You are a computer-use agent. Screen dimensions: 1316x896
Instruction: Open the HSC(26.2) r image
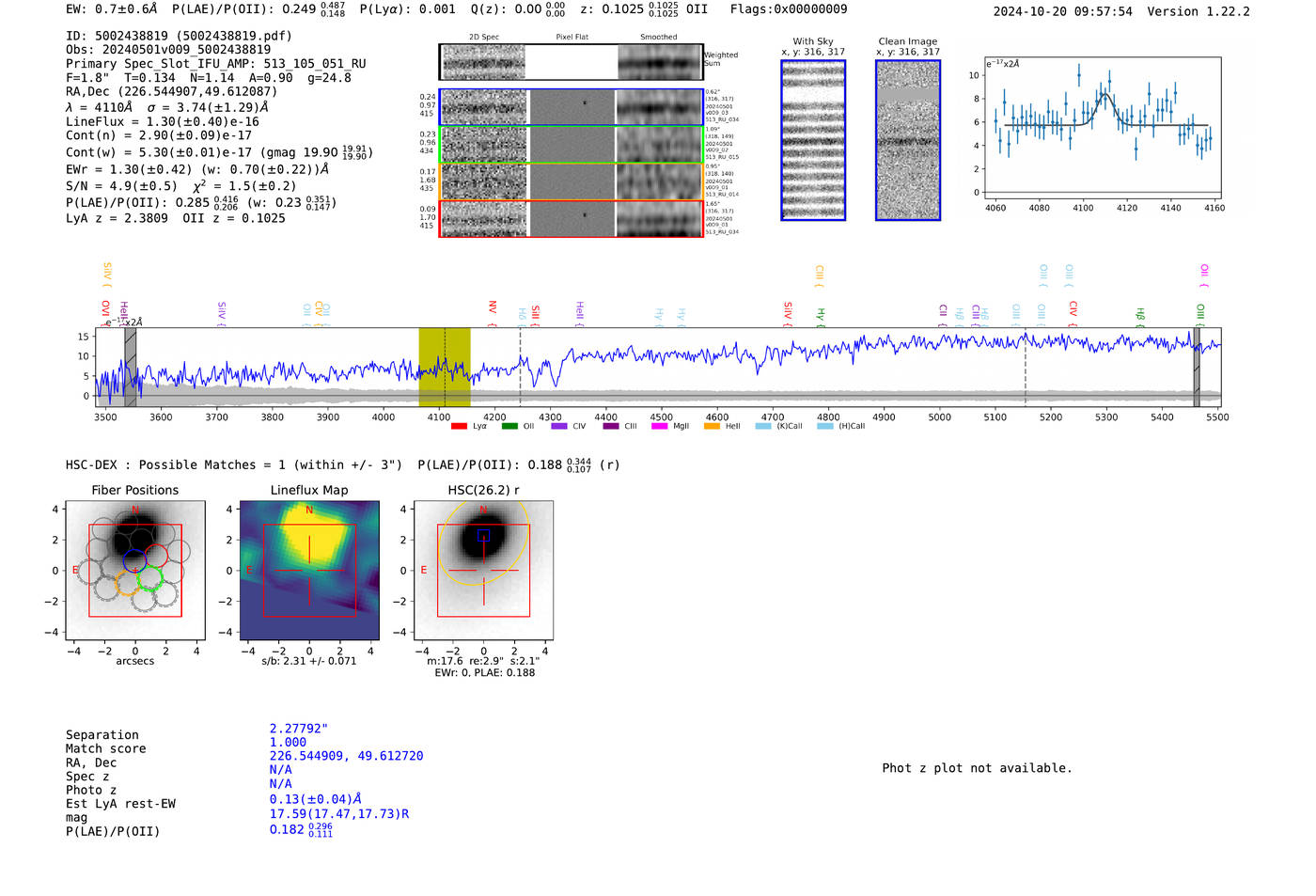tap(483, 571)
